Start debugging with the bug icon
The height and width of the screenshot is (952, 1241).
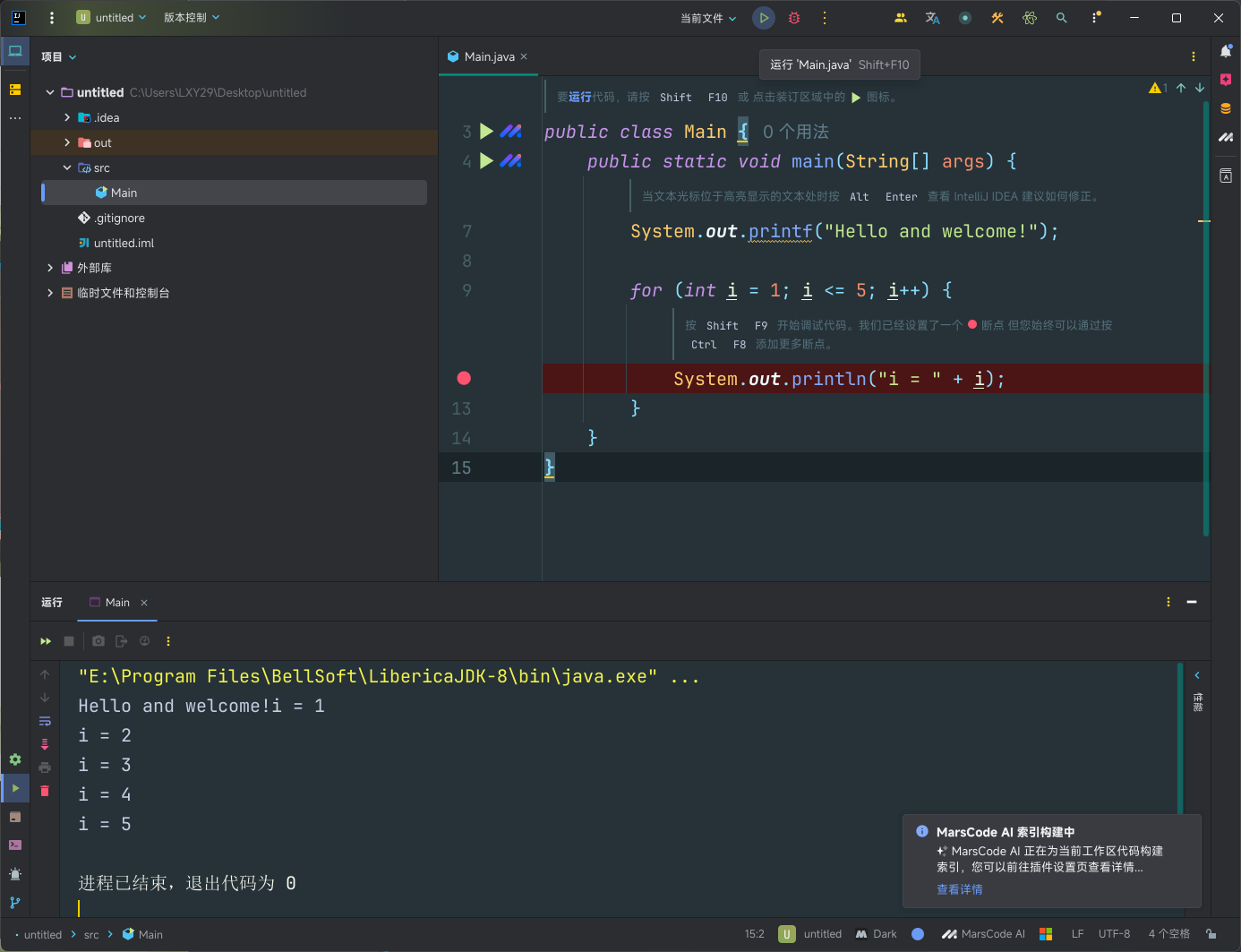click(x=794, y=18)
